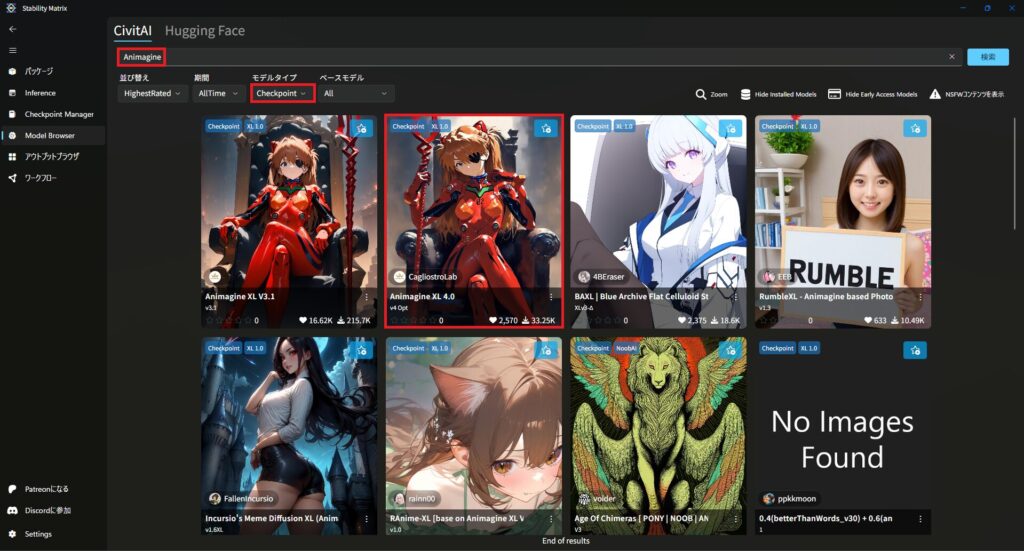Click the favorite star on Animagine XL V3.1
The height and width of the screenshot is (551, 1024).
pos(361,128)
